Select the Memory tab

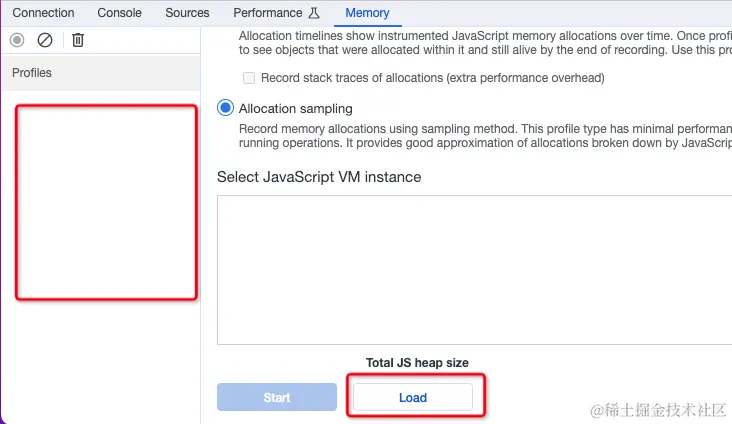pyautogui.click(x=367, y=13)
